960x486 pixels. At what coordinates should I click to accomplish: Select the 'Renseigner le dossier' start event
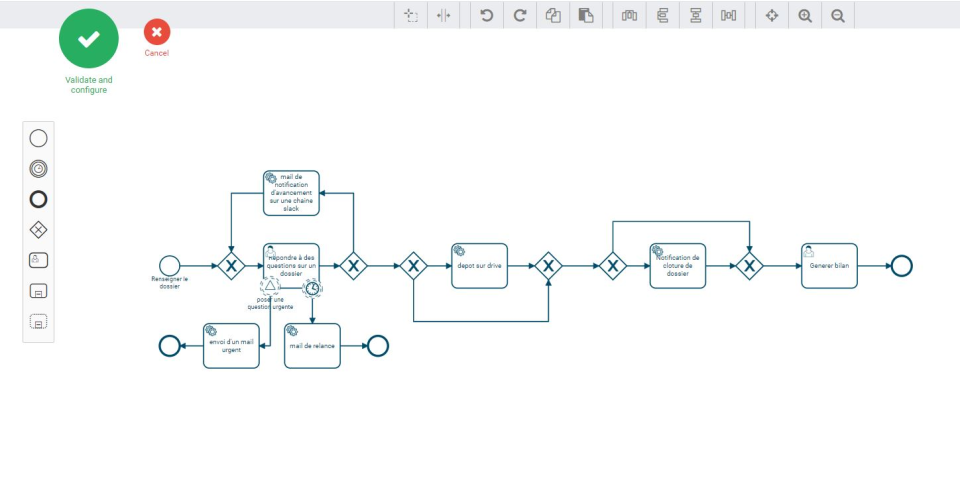[x=170, y=266]
